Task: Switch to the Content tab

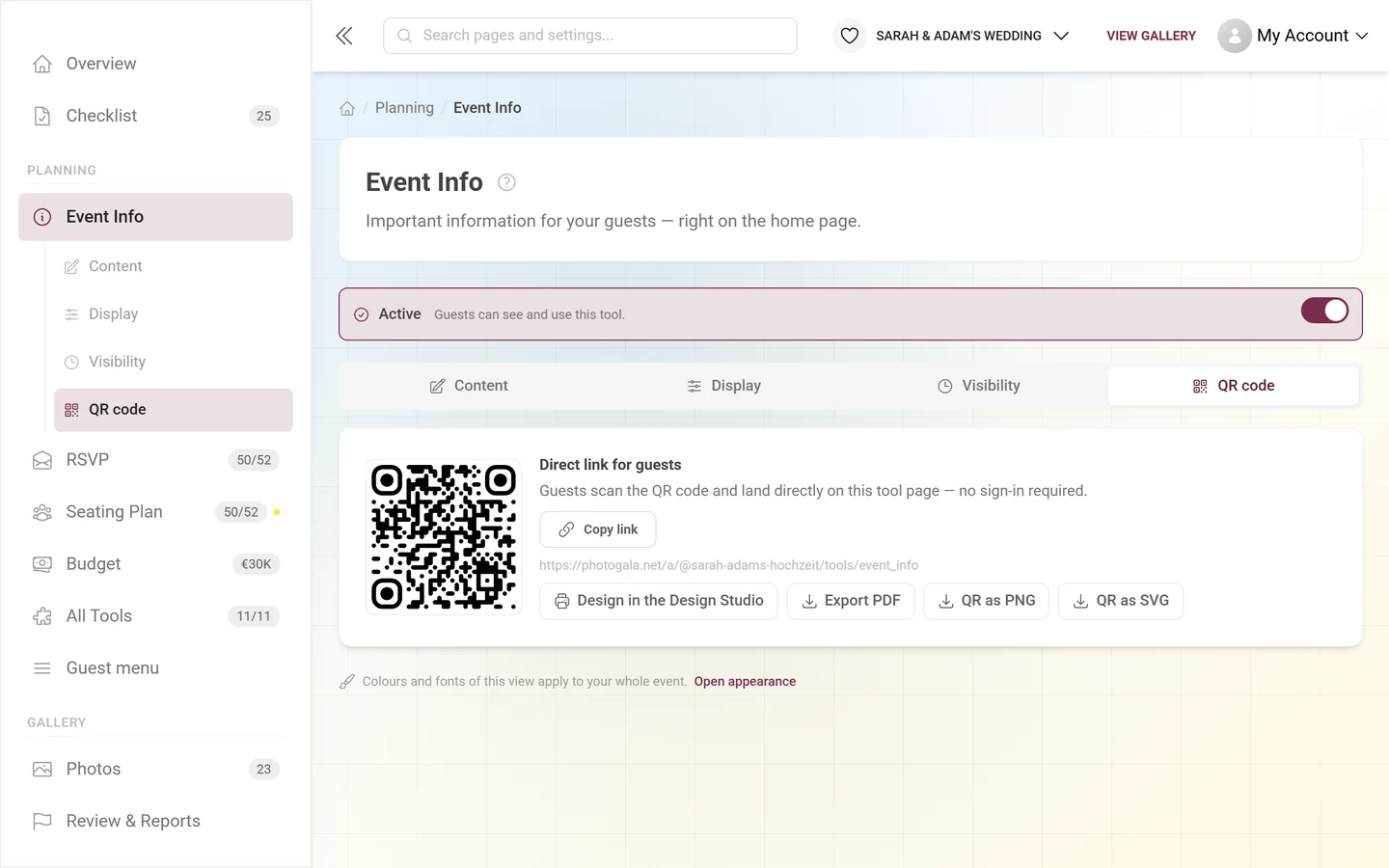Action: pos(468,386)
